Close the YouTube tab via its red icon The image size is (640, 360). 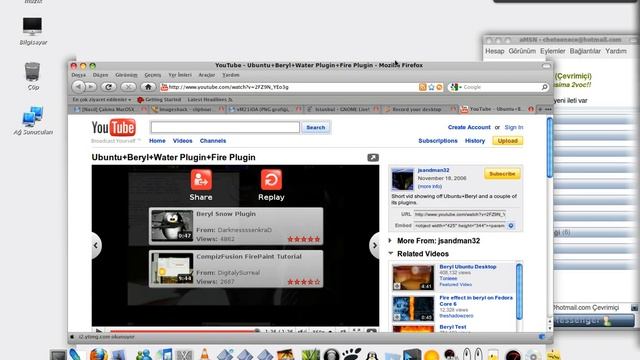pyautogui.click(x=531, y=109)
